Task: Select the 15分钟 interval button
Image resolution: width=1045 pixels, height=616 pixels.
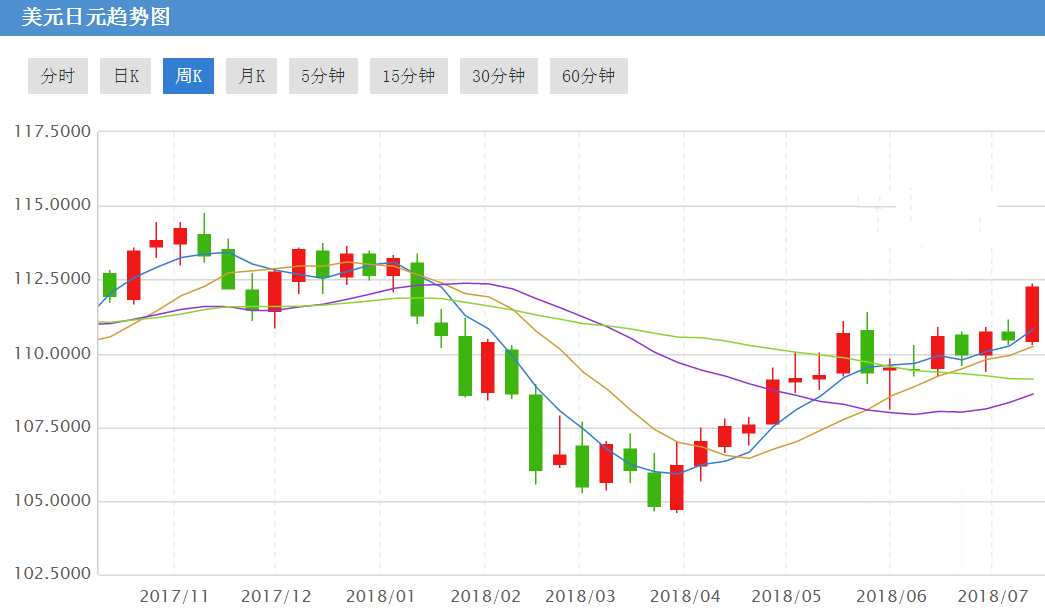Action: coord(409,76)
